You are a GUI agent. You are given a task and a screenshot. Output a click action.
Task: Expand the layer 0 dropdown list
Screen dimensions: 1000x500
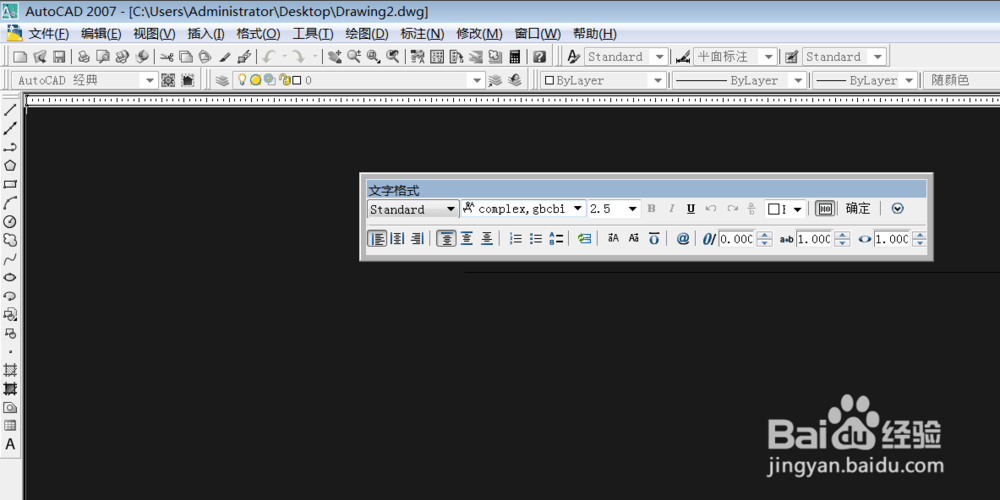(x=476, y=80)
